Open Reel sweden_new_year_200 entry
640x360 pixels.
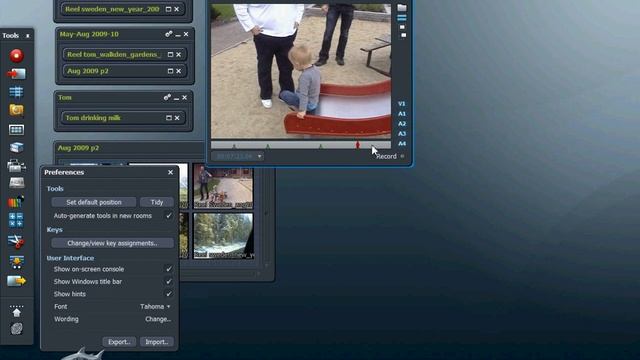(112, 9)
